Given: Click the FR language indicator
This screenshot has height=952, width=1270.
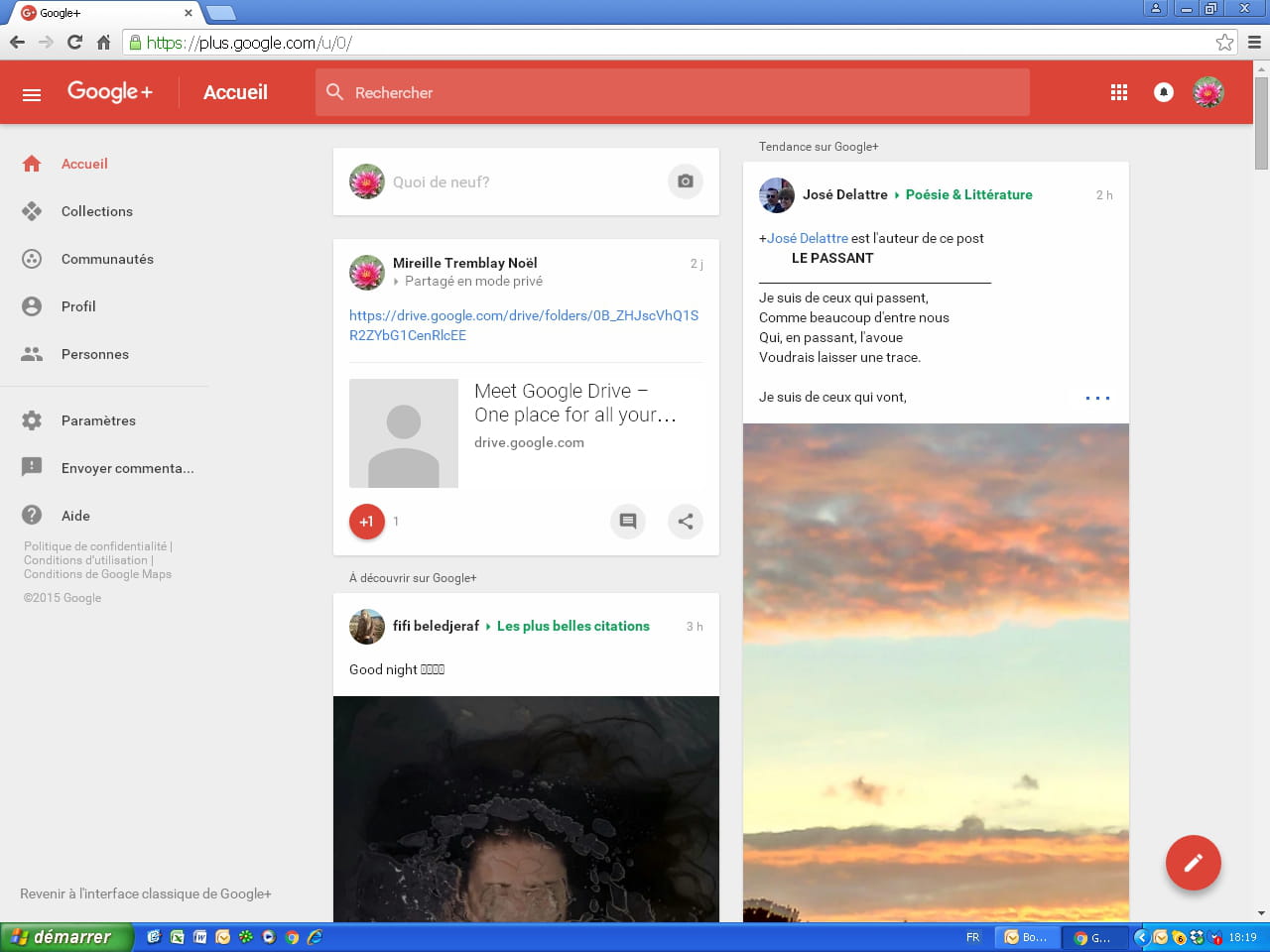Looking at the screenshot, I should click(972, 937).
